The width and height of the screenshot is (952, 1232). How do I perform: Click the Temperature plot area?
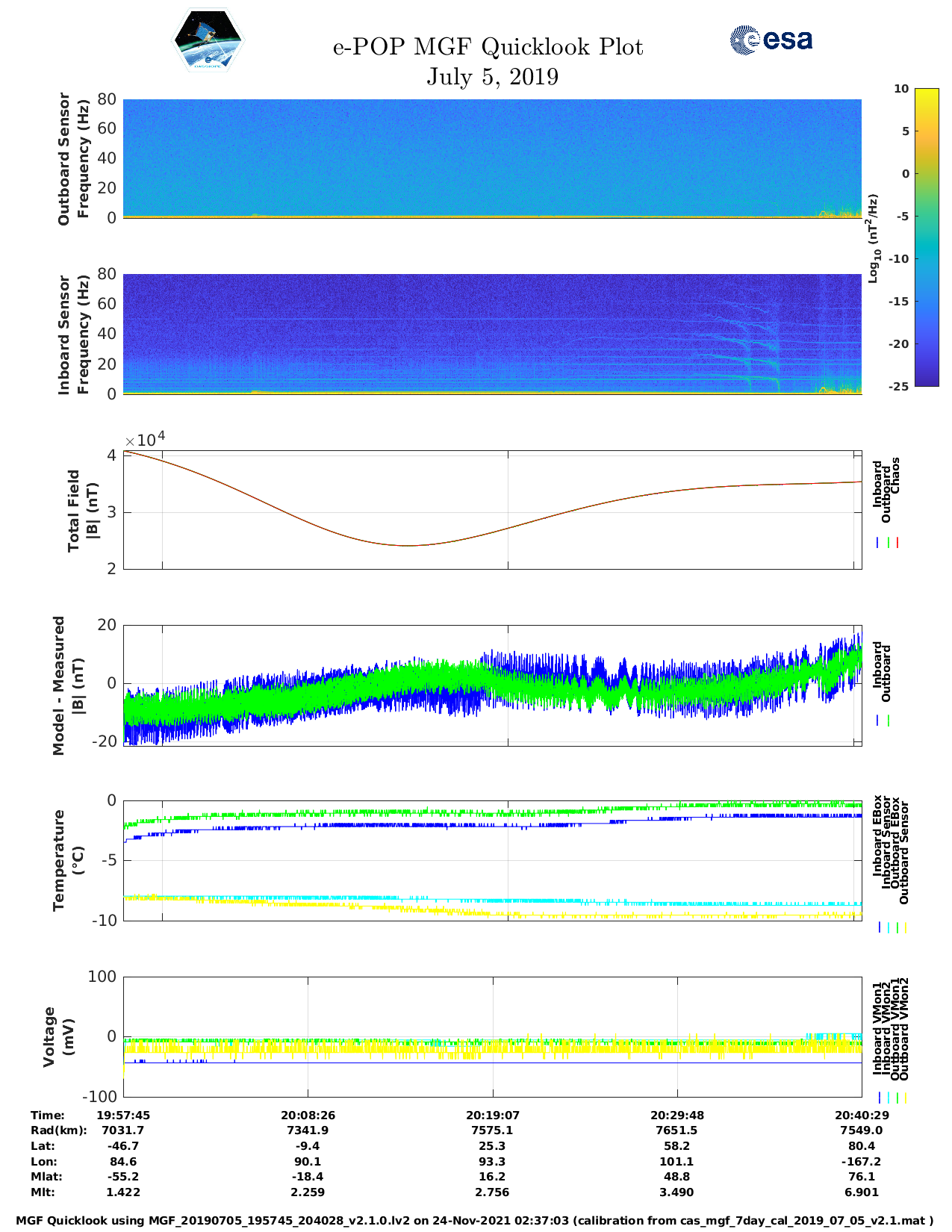coord(492,860)
